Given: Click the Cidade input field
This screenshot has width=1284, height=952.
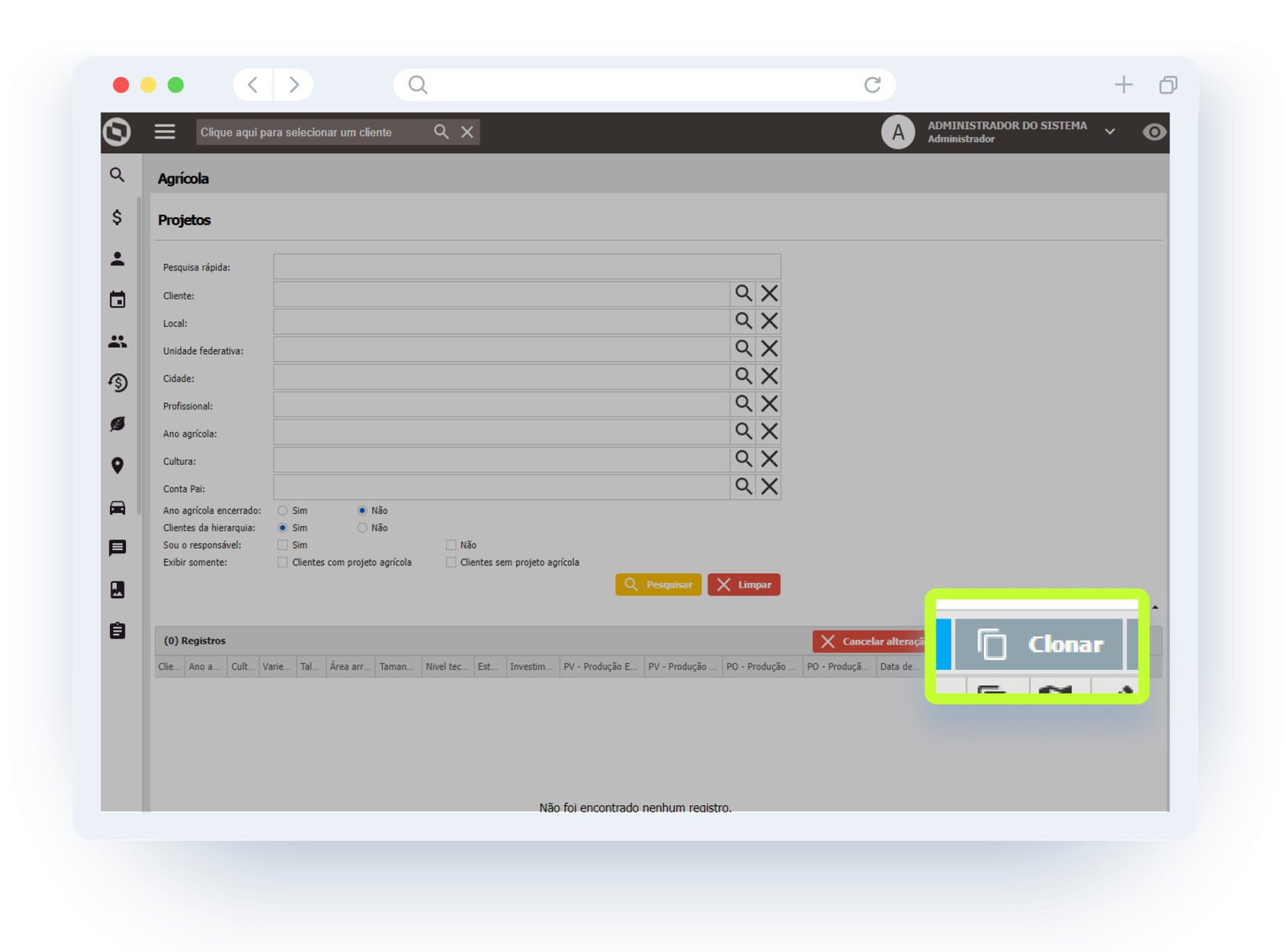Looking at the screenshot, I should point(502,376).
